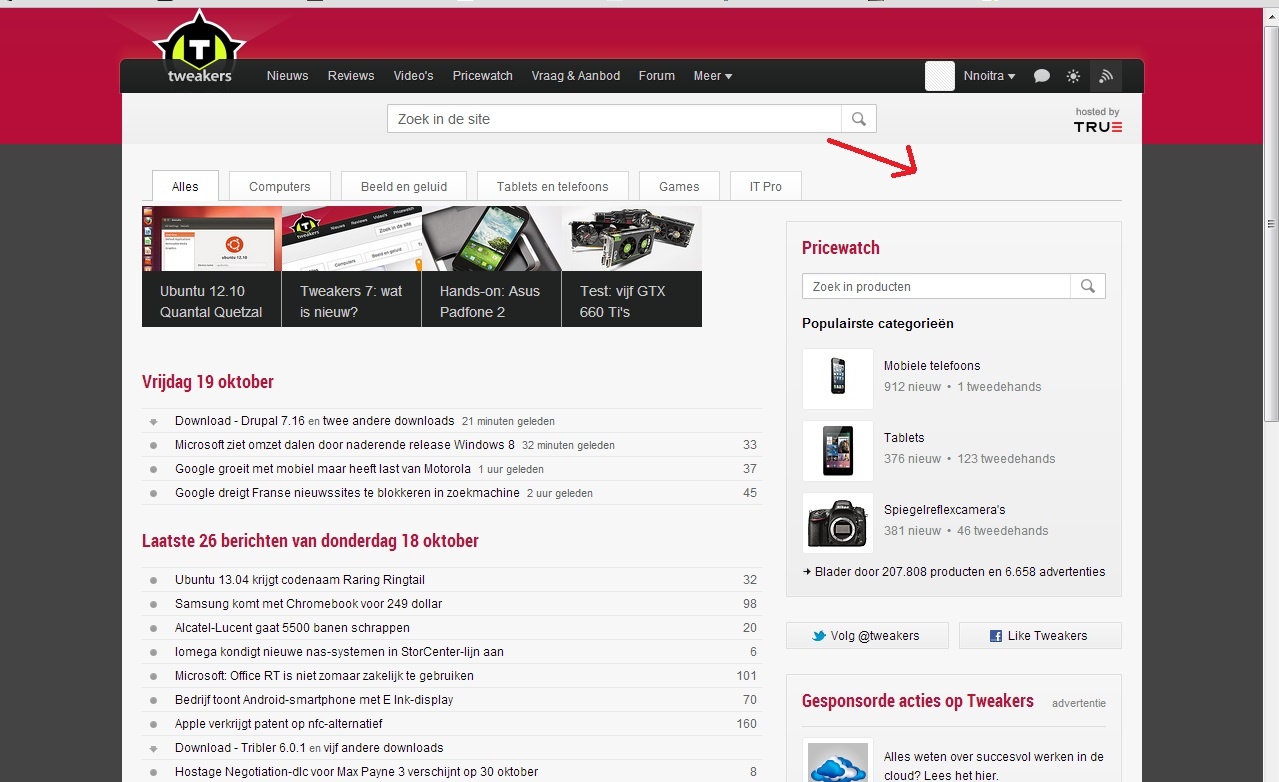Image resolution: width=1279 pixels, height=782 pixels.
Task: Toggle the brightness sun icon
Action: (1073, 76)
